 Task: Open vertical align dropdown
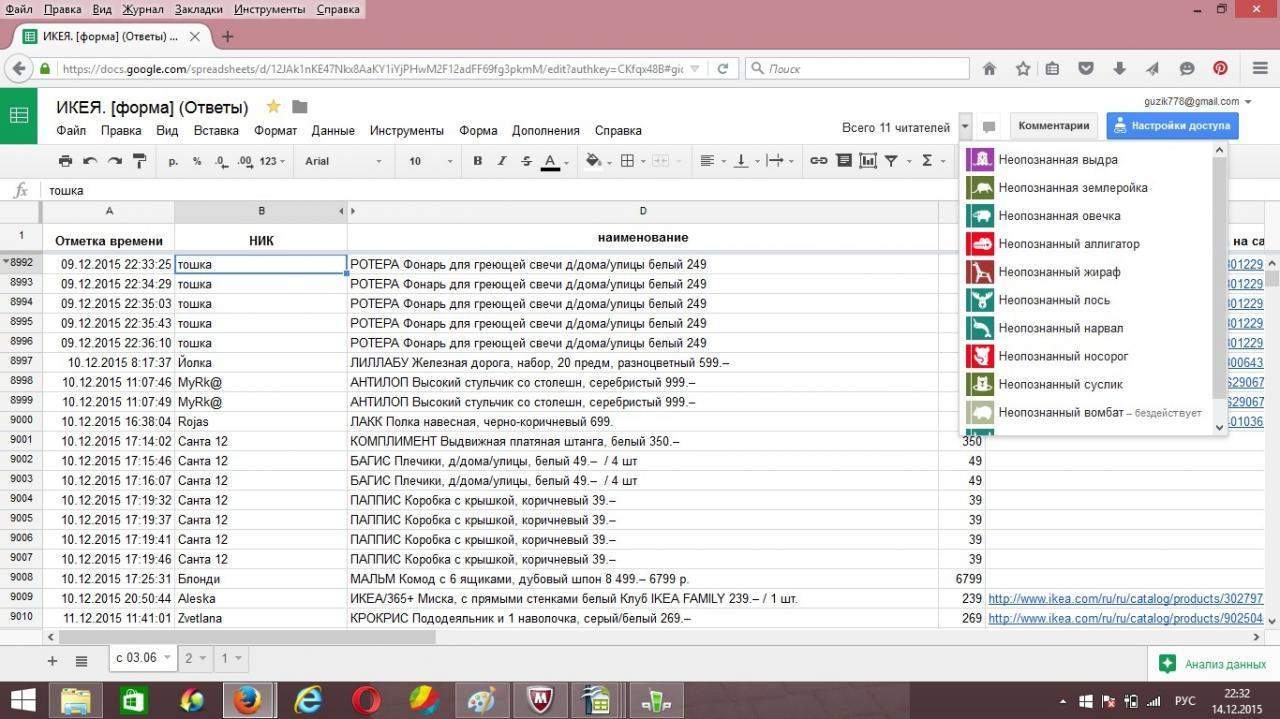(745, 161)
